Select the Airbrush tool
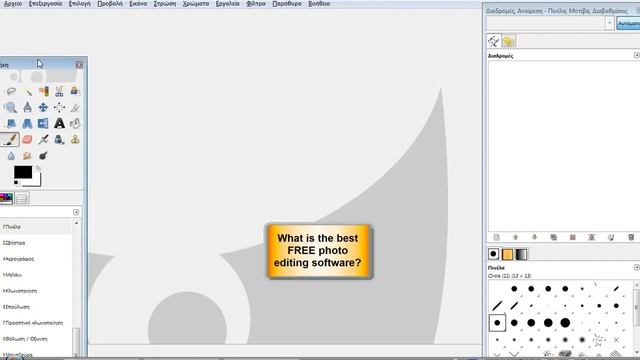Viewport: 640px width, 360px height. [43, 139]
